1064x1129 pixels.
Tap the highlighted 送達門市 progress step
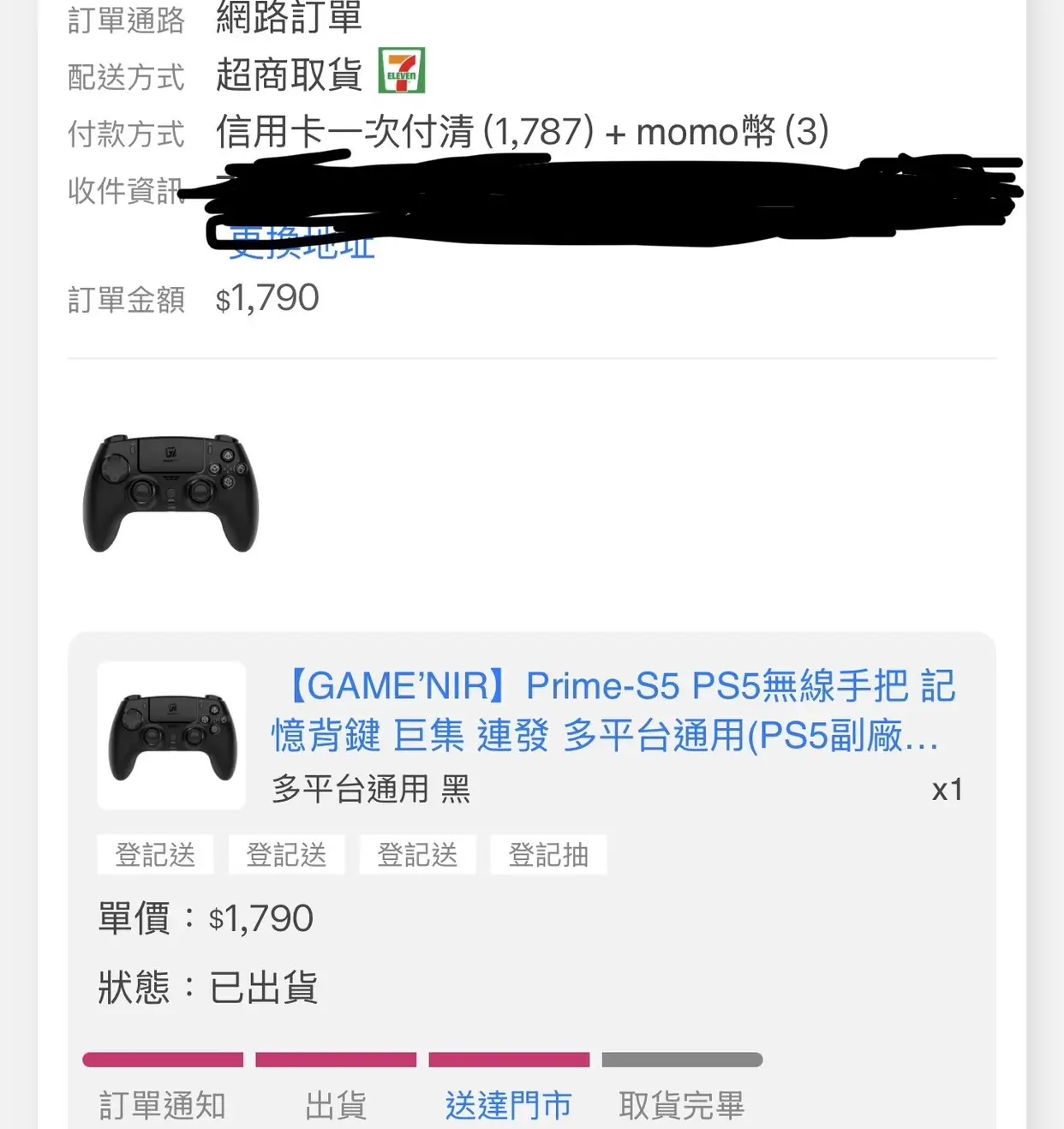509,1105
